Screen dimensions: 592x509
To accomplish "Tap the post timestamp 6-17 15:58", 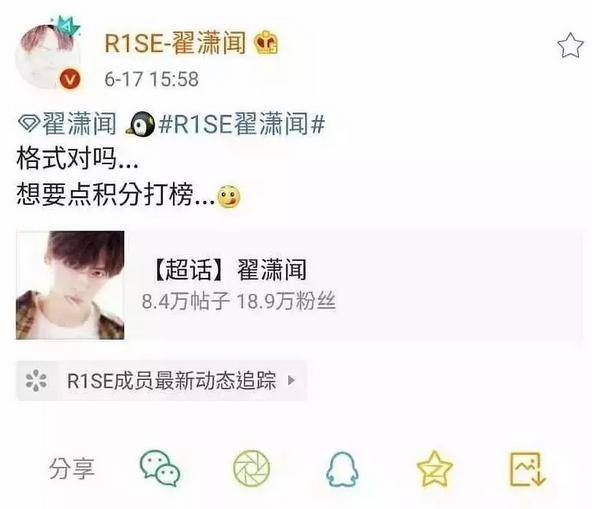I will click(151, 79).
